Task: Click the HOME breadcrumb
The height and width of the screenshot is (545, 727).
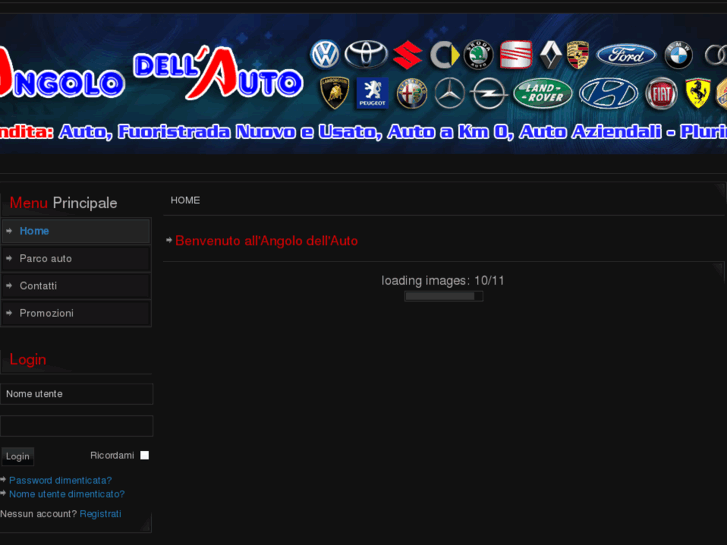Action: 185,200
